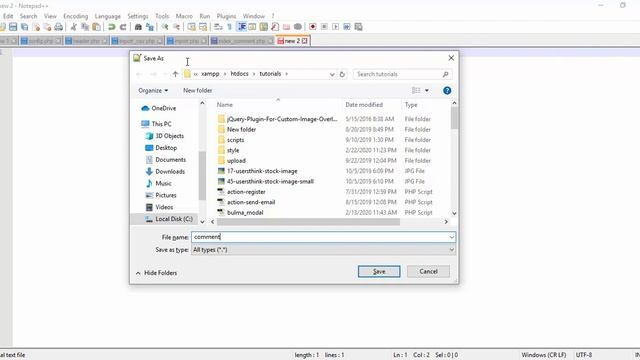Click the file list vertical scrollbar thumb

click(454, 118)
